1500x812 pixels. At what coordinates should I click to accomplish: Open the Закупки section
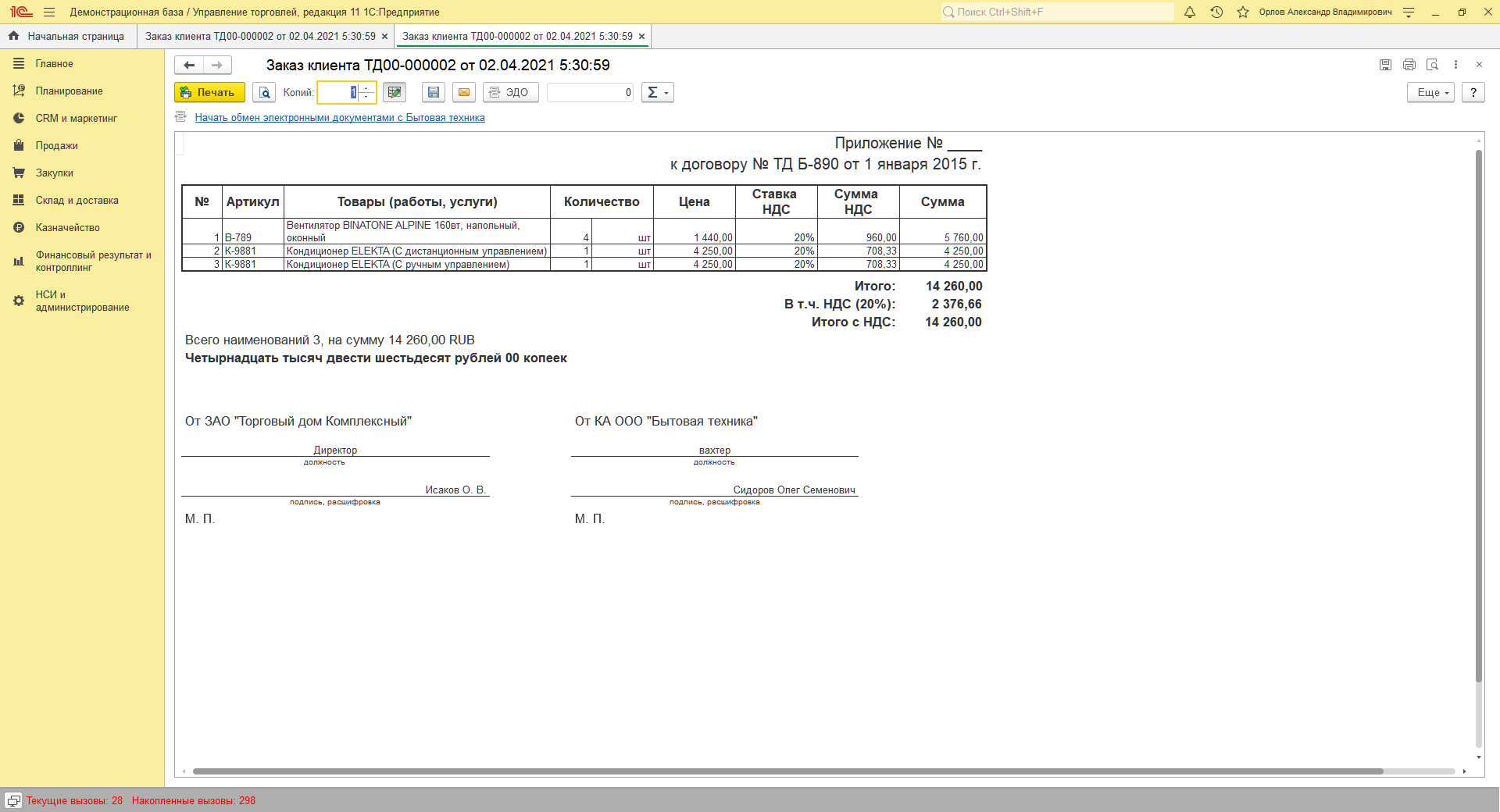pos(82,173)
